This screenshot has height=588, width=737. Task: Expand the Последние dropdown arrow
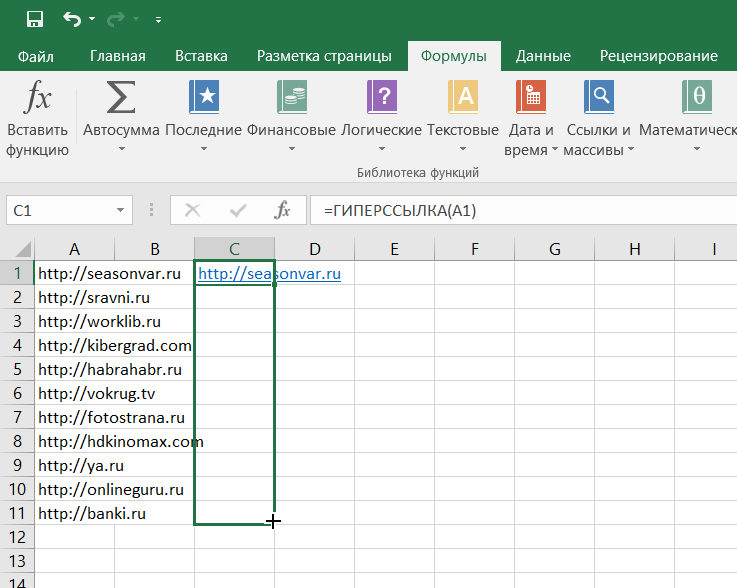[x=204, y=149]
